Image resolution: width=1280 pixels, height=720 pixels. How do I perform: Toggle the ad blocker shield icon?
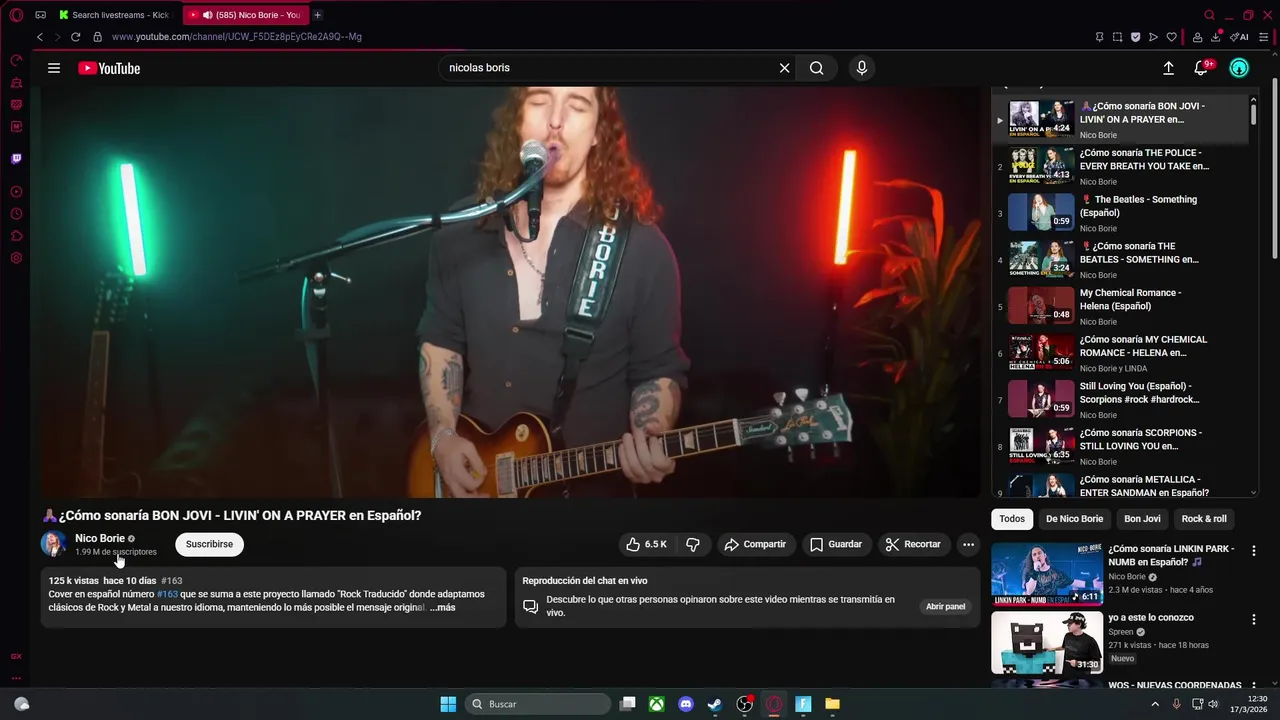pyautogui.click(x=1135, y=37)
